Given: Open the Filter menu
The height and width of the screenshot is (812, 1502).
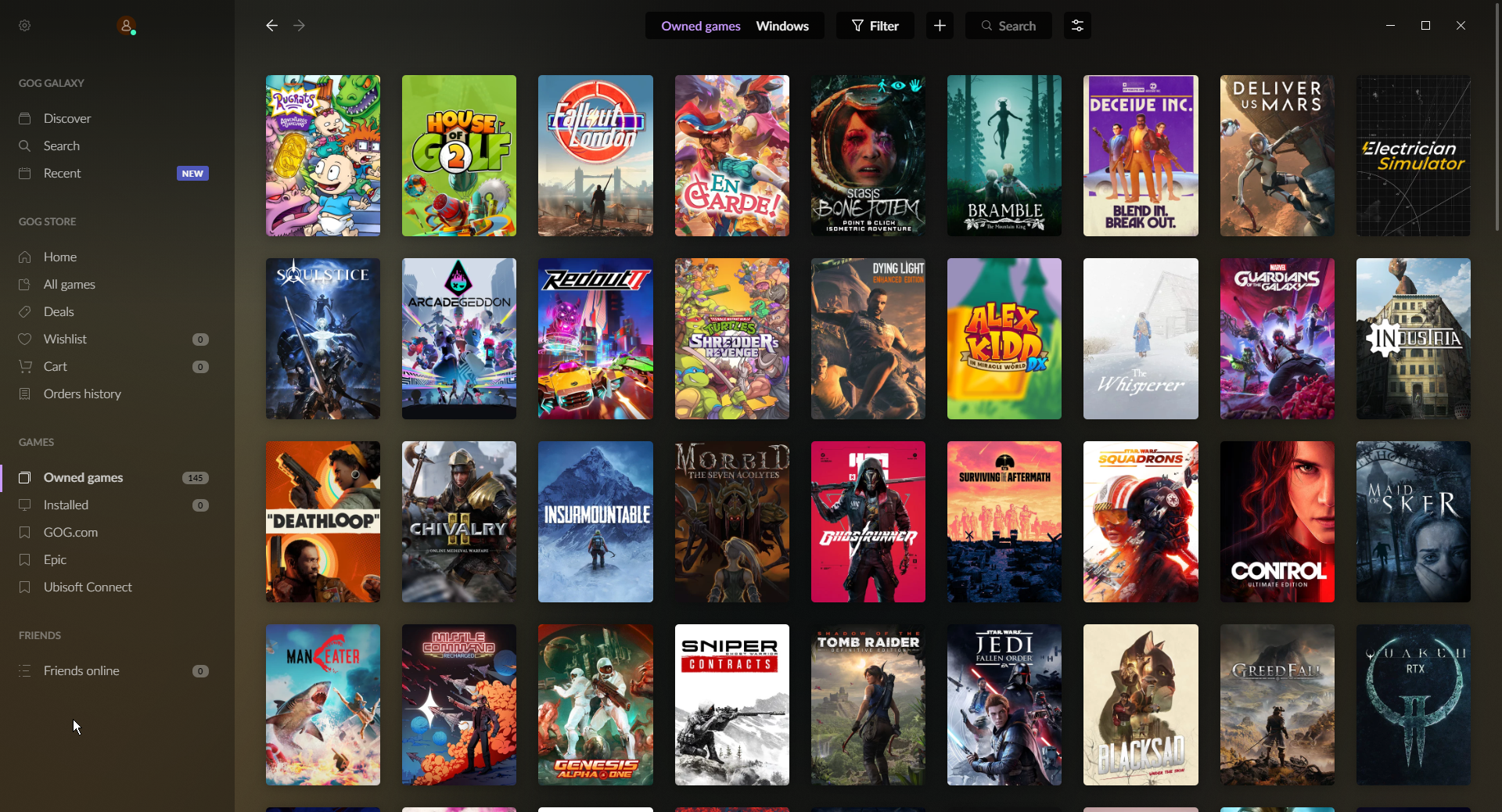Looking at the screenshot, I should tap(875, 26).
